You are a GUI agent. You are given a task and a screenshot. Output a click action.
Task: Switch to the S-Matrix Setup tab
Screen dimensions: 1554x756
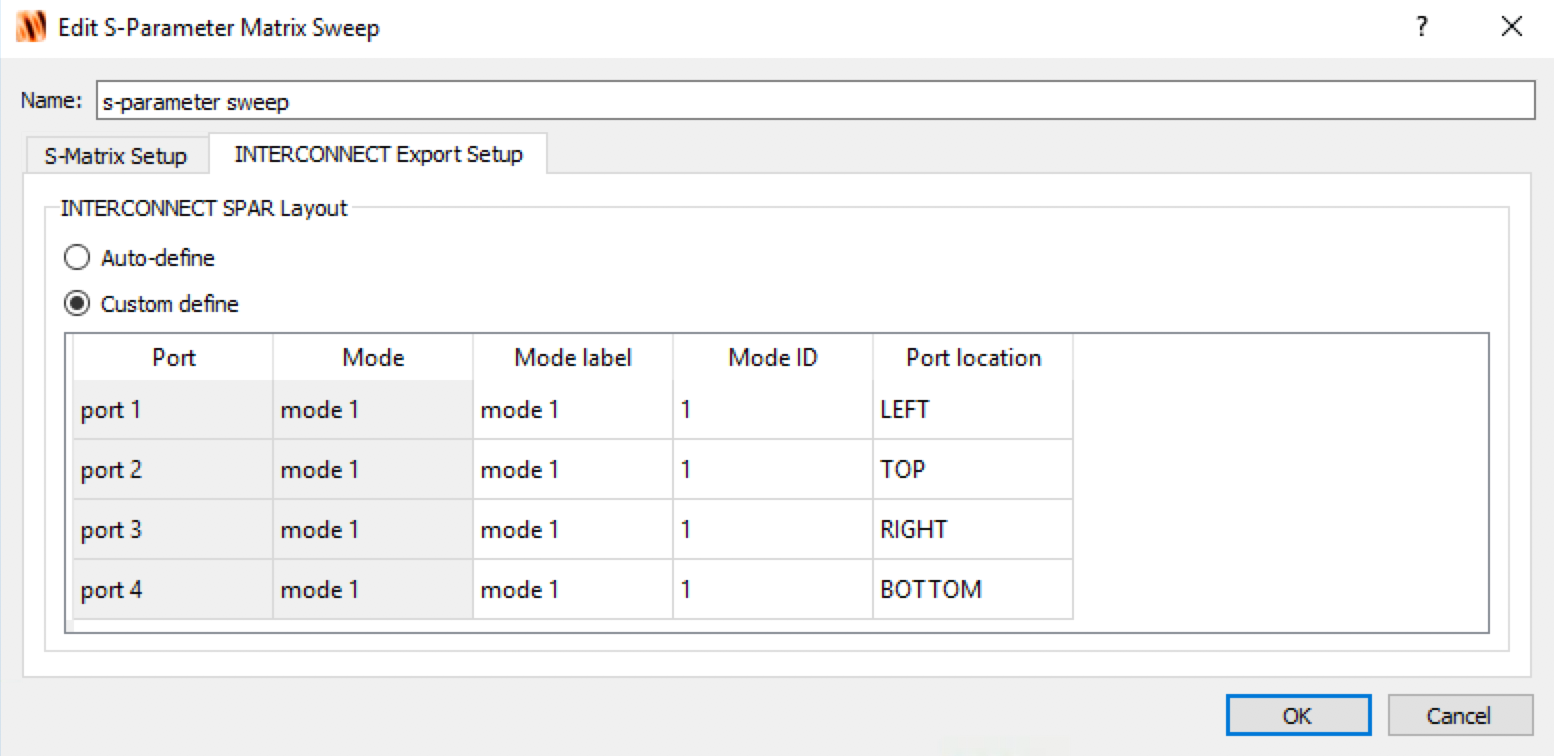[x=115, y=156]
